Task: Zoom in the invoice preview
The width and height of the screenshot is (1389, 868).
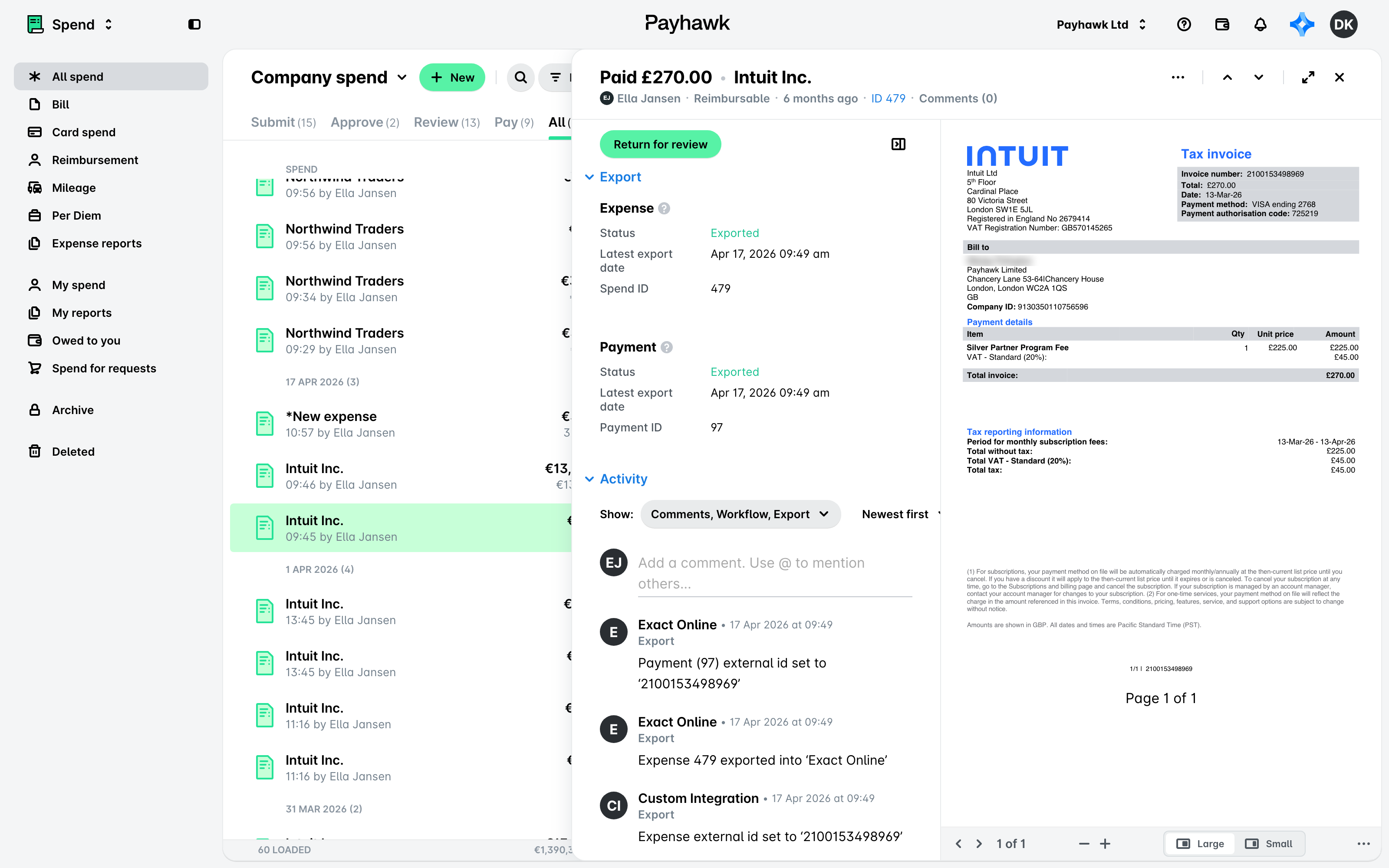Action: coord(1105,843)
